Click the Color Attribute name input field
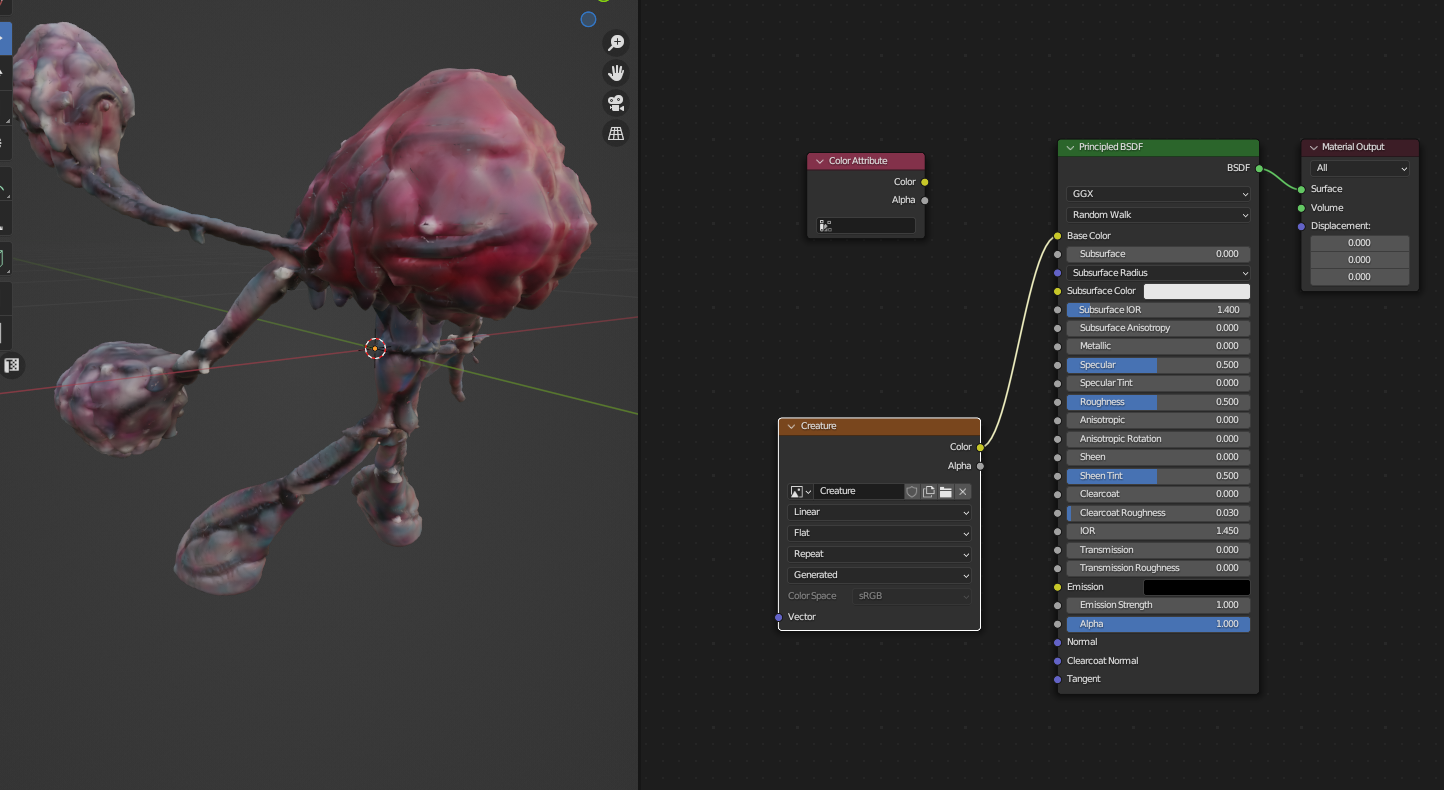 [866, 226]
